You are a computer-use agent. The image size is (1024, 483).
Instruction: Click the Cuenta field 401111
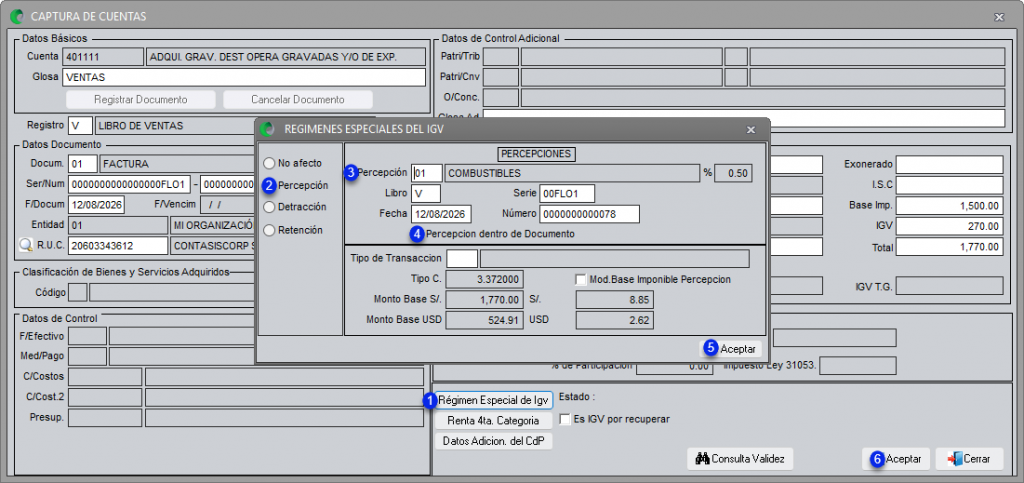click(103, 57)
